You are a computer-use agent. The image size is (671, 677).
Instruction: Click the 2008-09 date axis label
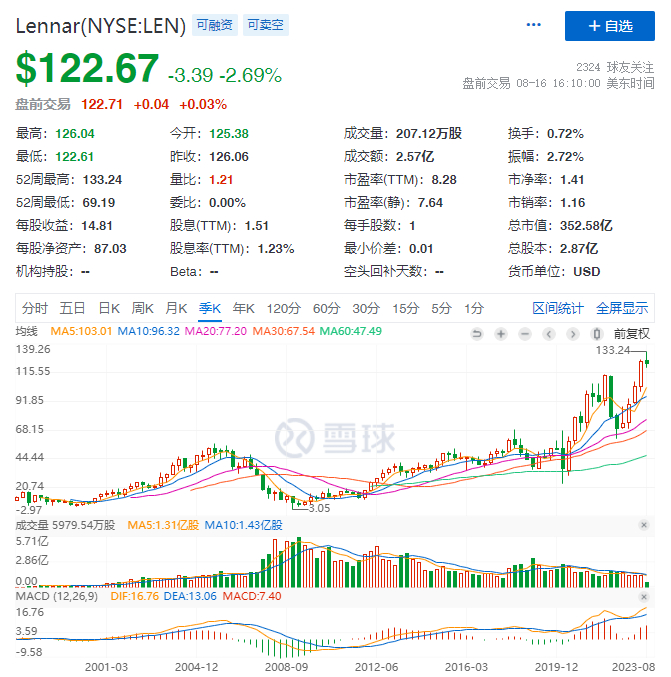pos(286,667)
